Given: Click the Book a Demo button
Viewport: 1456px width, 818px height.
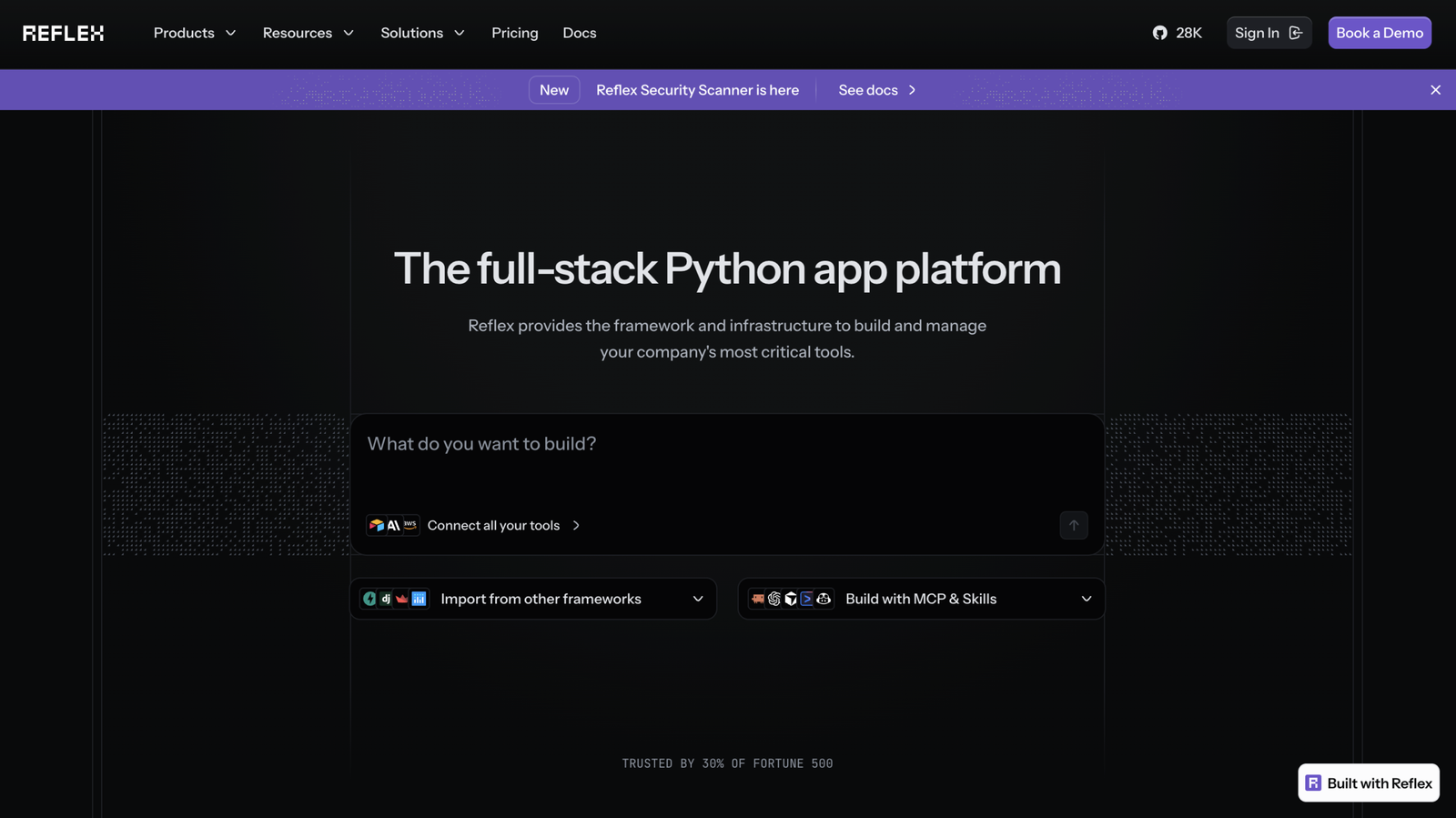Looking at the screenshot, I should (x=1380, y=33).
